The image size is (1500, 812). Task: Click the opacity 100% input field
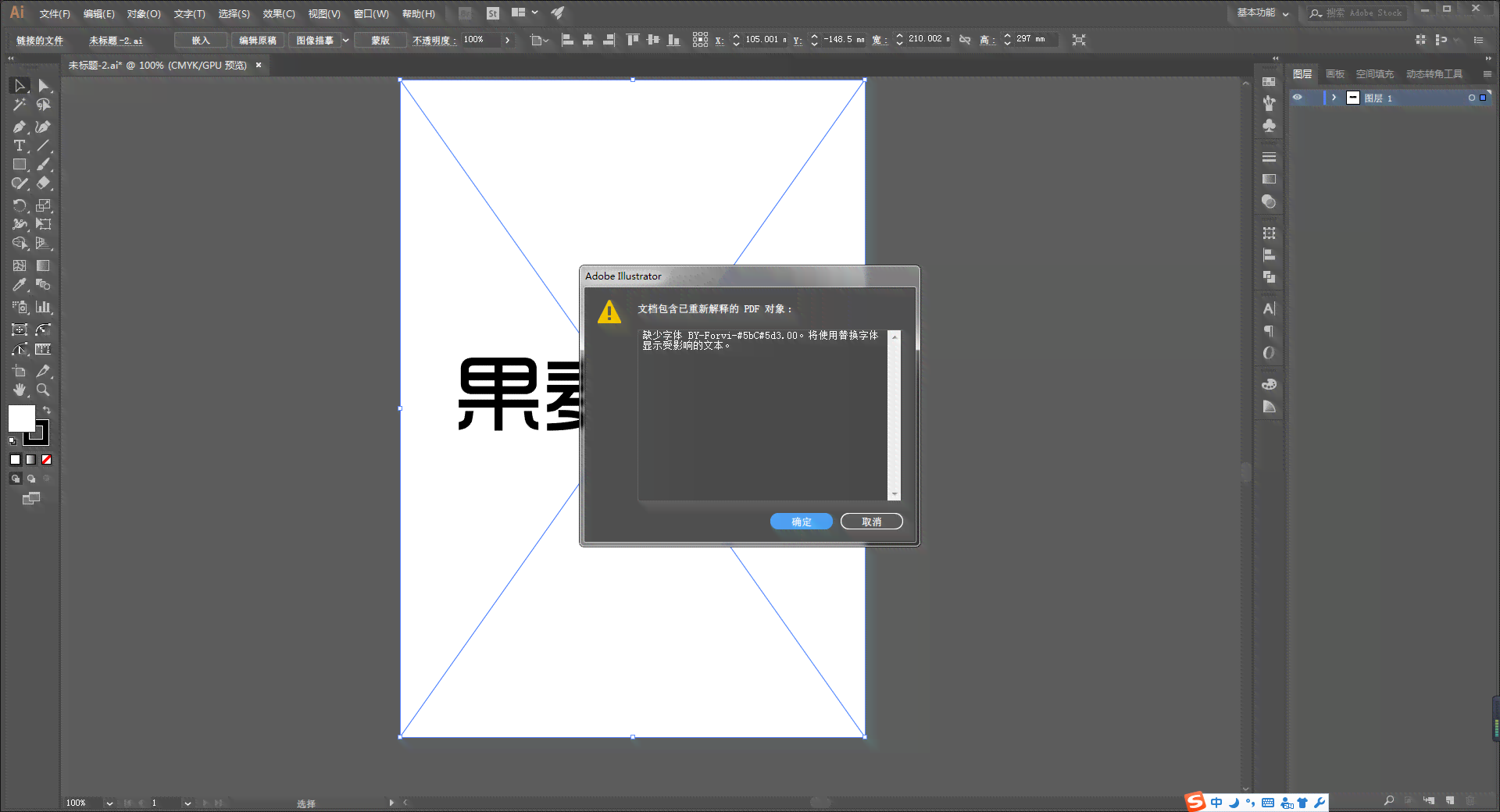pos(480,40)
